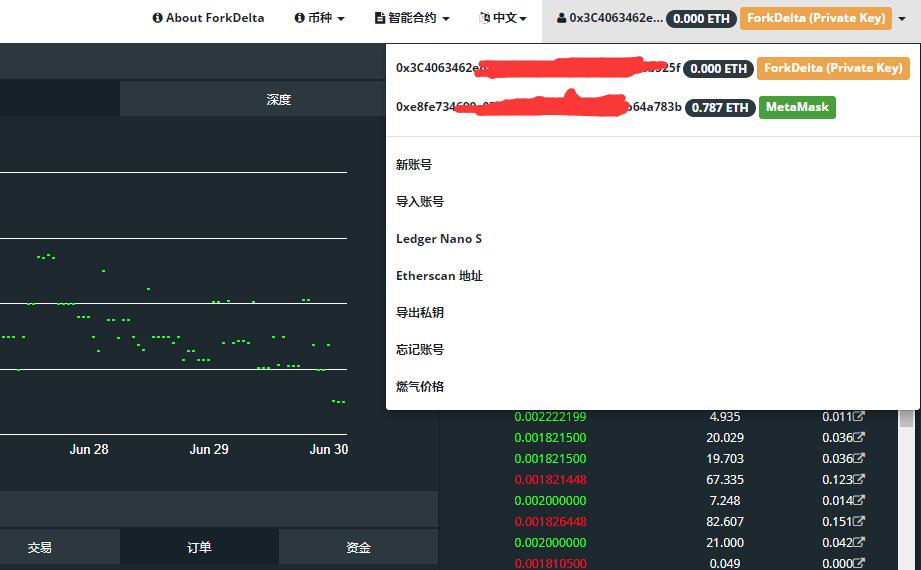Click the user icon before 0x3C4063462e...

tap(562, 18)
